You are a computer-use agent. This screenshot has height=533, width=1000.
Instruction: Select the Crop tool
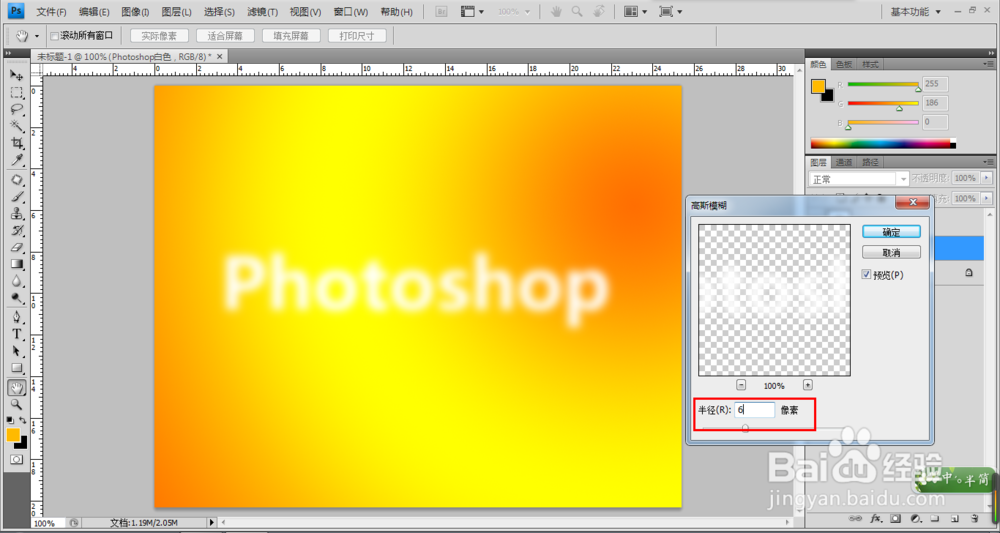[17, 143]
